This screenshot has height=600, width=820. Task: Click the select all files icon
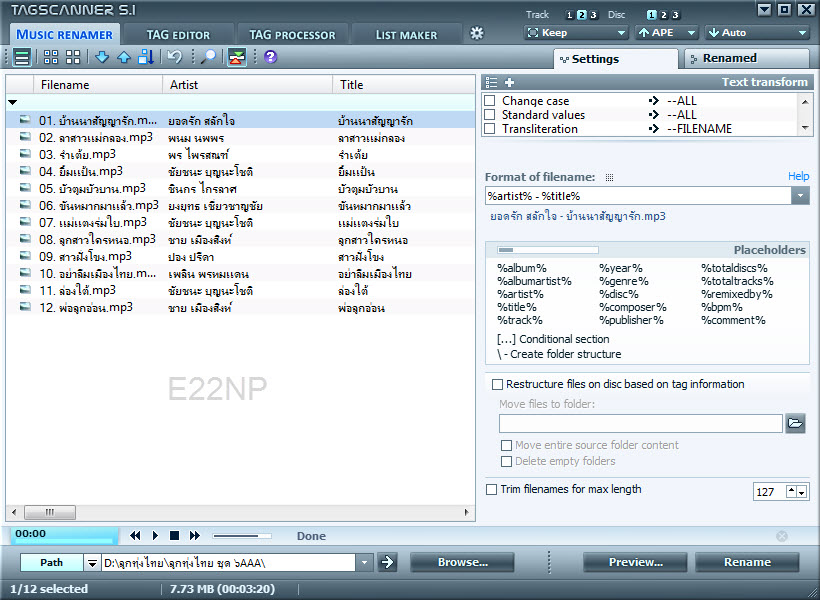51,57
